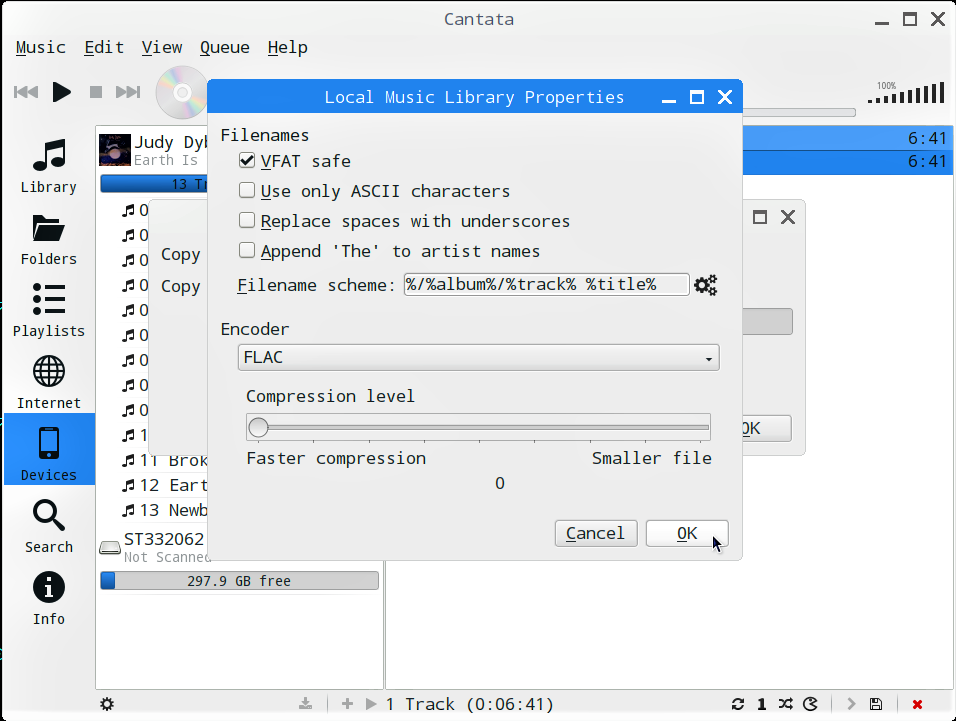Toggle shuffle/random playback icon
The height and width of the screenshot is (721, 956).
(x=786, y=704)
